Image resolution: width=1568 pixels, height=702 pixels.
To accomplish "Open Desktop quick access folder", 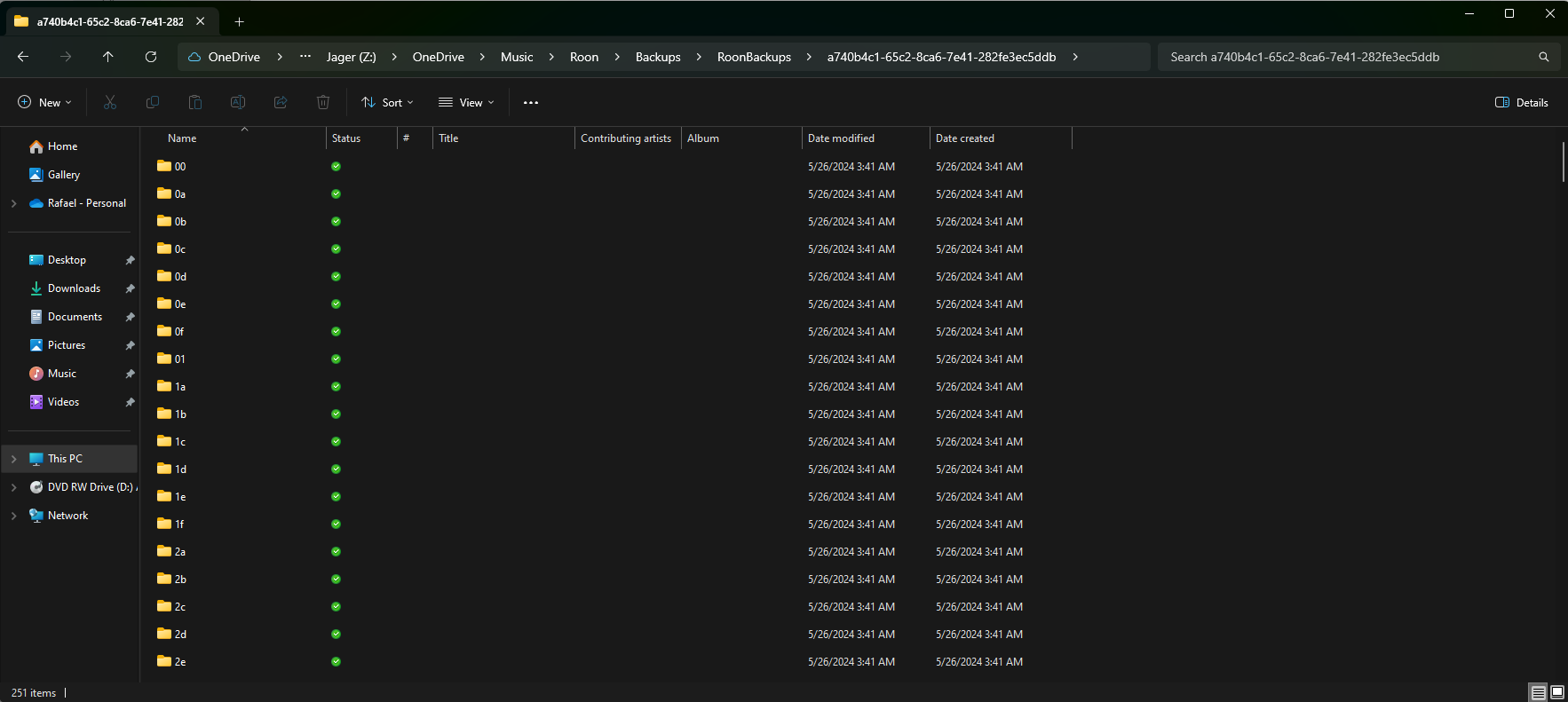I will pos(67,260).
